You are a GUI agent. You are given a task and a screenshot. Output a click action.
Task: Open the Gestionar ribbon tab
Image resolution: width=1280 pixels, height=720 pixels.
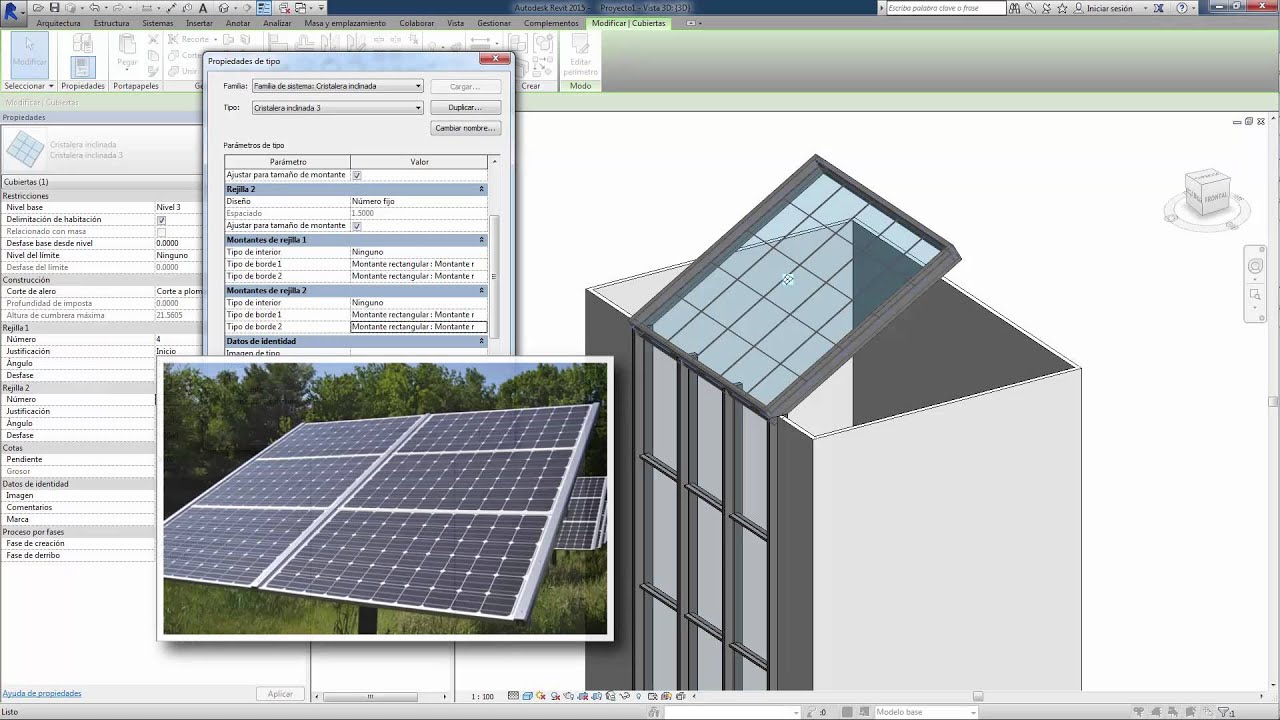click(x=494, y=23)
